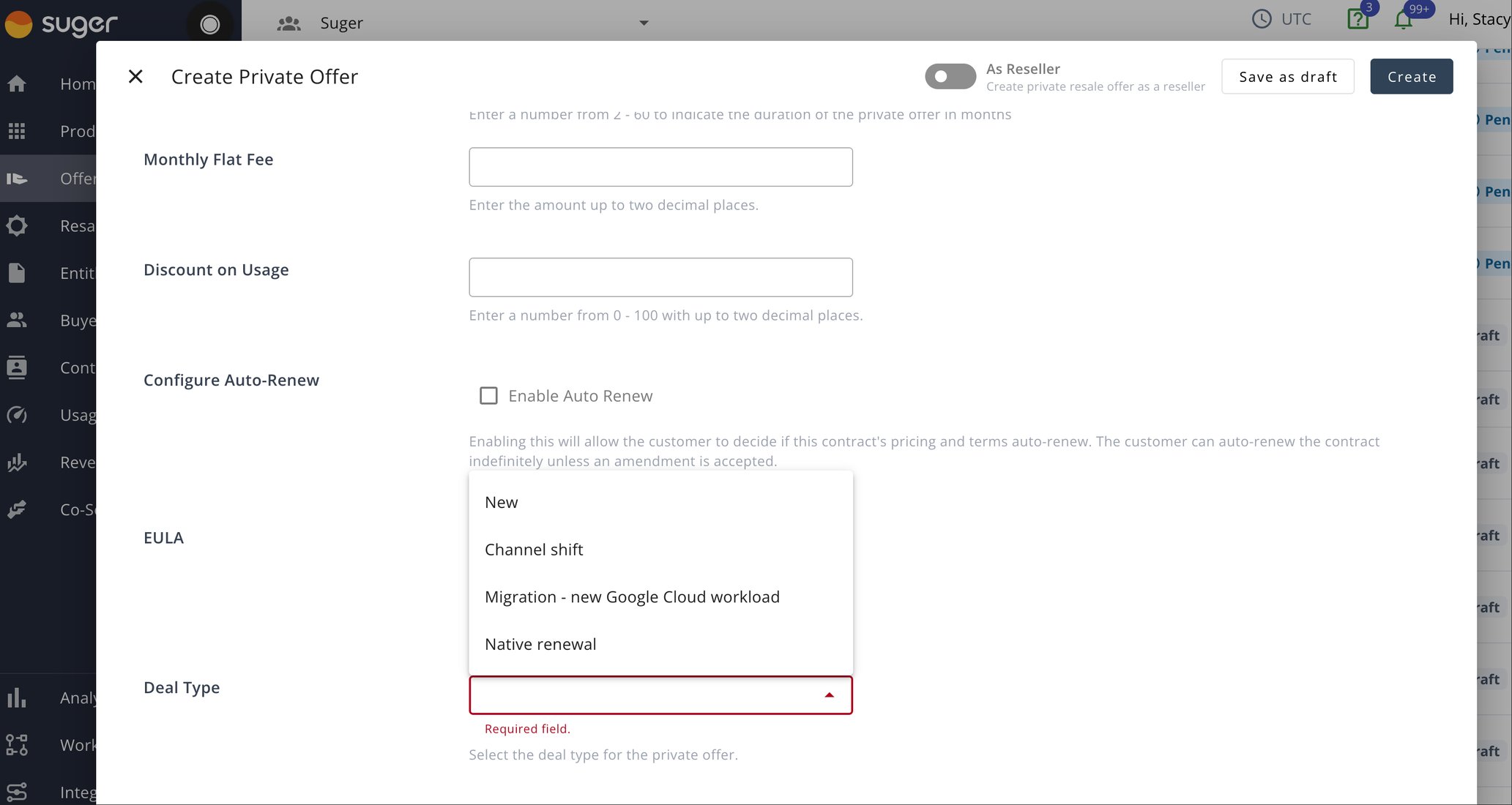
Task: Click the Suger logo
Action: [x=62, y=23]
